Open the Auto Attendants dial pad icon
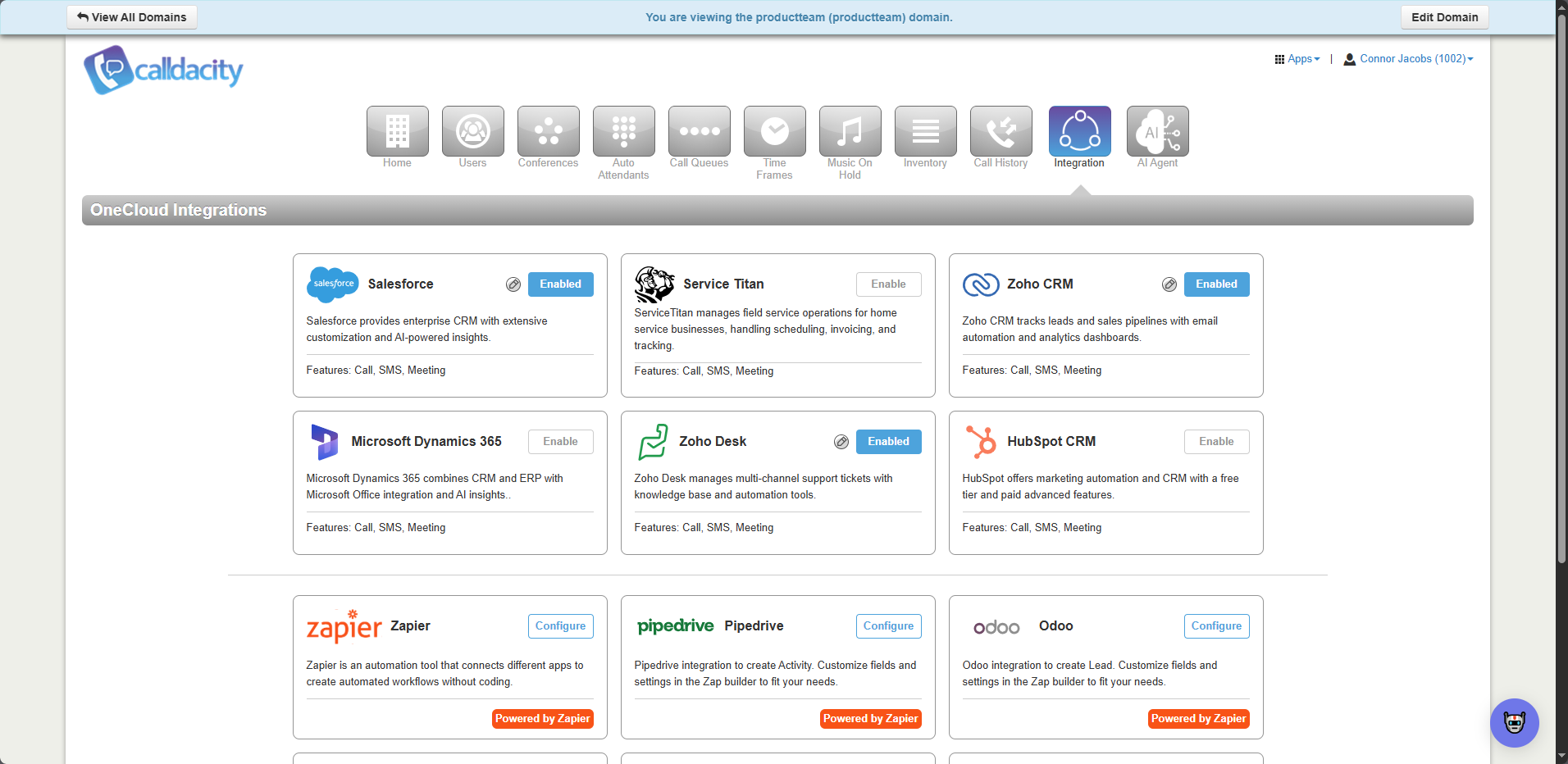Viewport: 1568px width, 764px height. click(623, 131)
